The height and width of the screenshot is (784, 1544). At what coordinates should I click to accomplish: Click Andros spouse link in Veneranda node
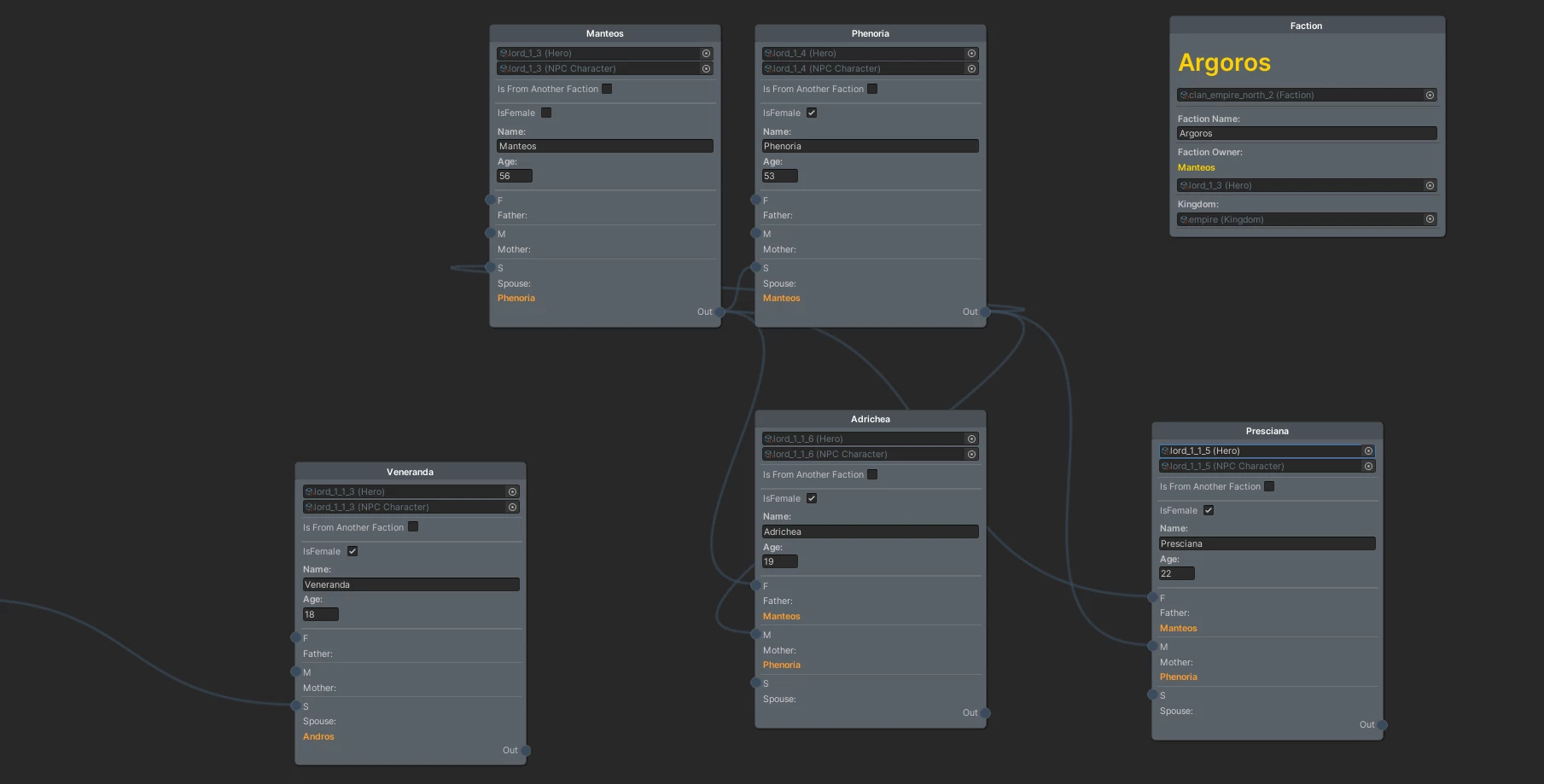point(318,736)
